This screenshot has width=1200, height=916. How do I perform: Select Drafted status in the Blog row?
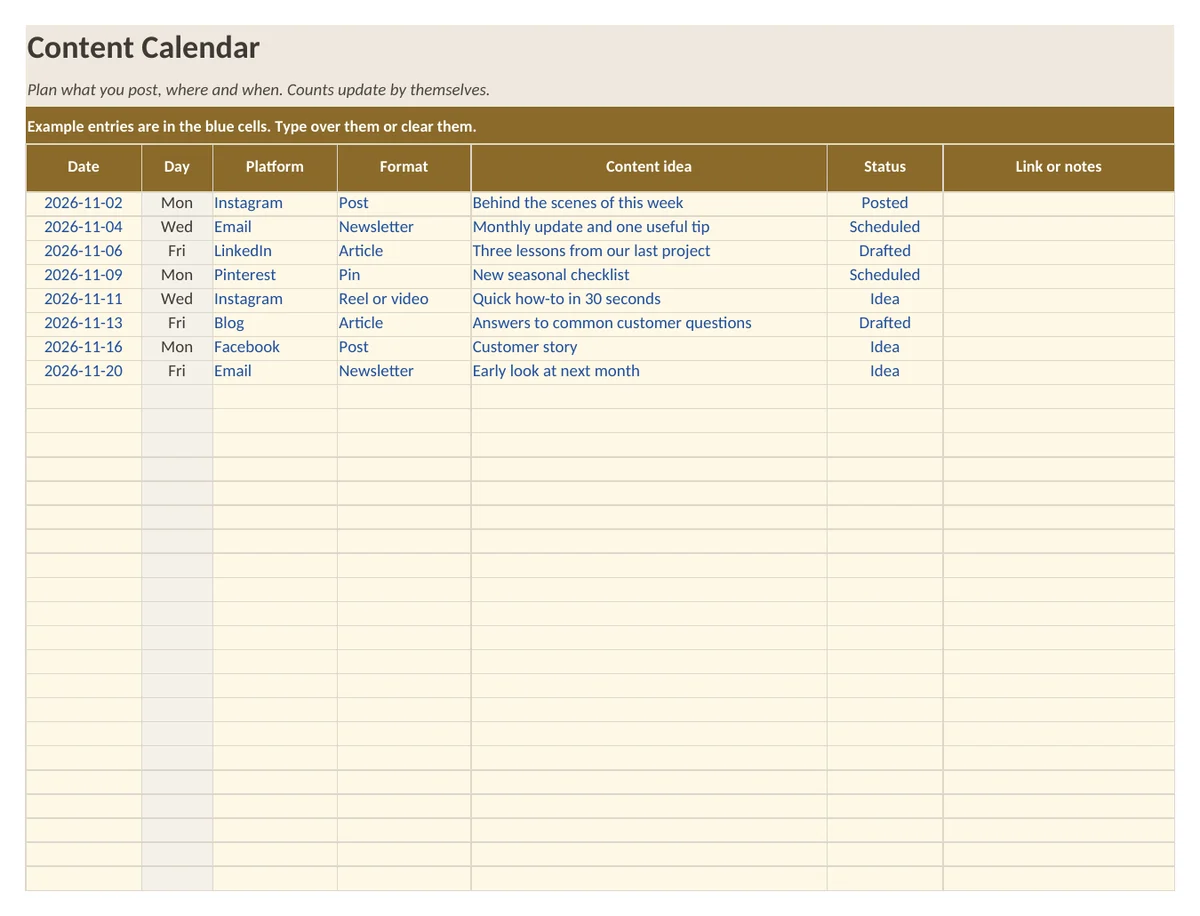[885, 323]
